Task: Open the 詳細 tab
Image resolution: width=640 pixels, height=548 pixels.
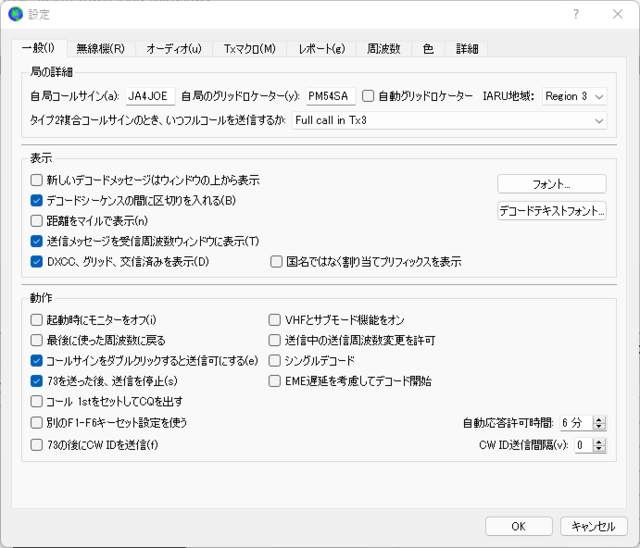Action: (x=467, y=49)
